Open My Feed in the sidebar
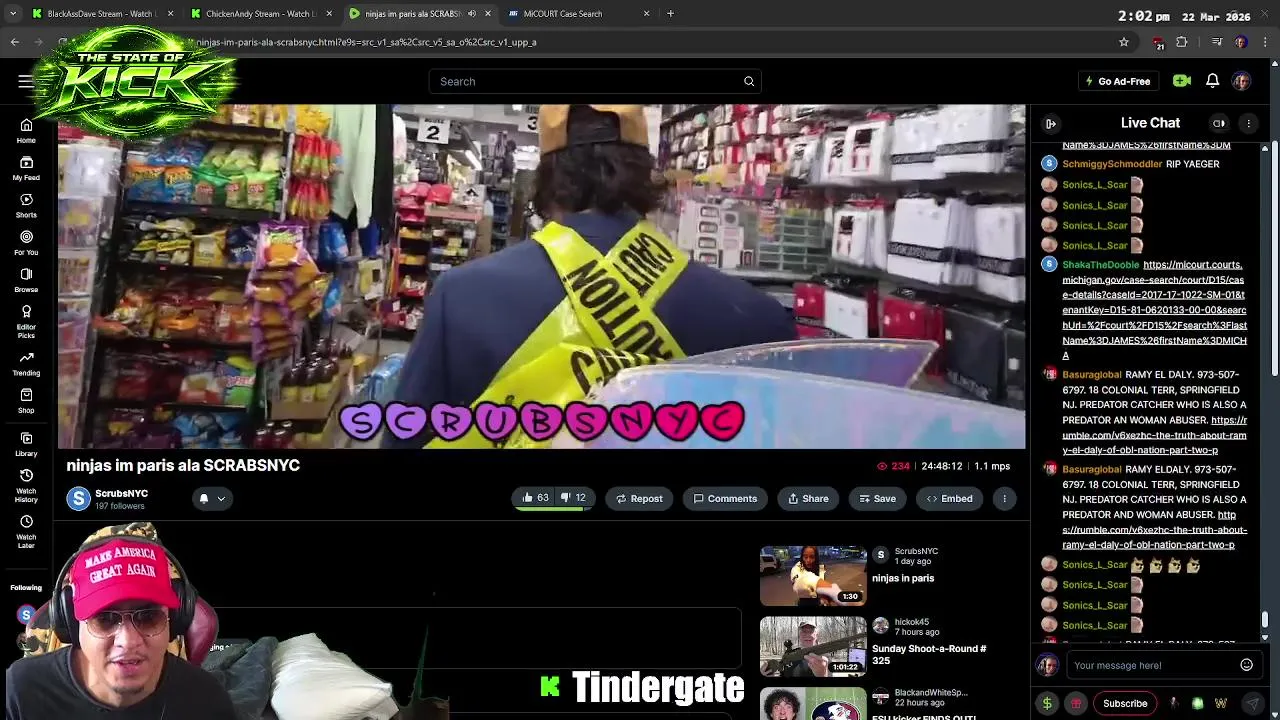This screenshot has height=720, width=1280. point(26,168)
